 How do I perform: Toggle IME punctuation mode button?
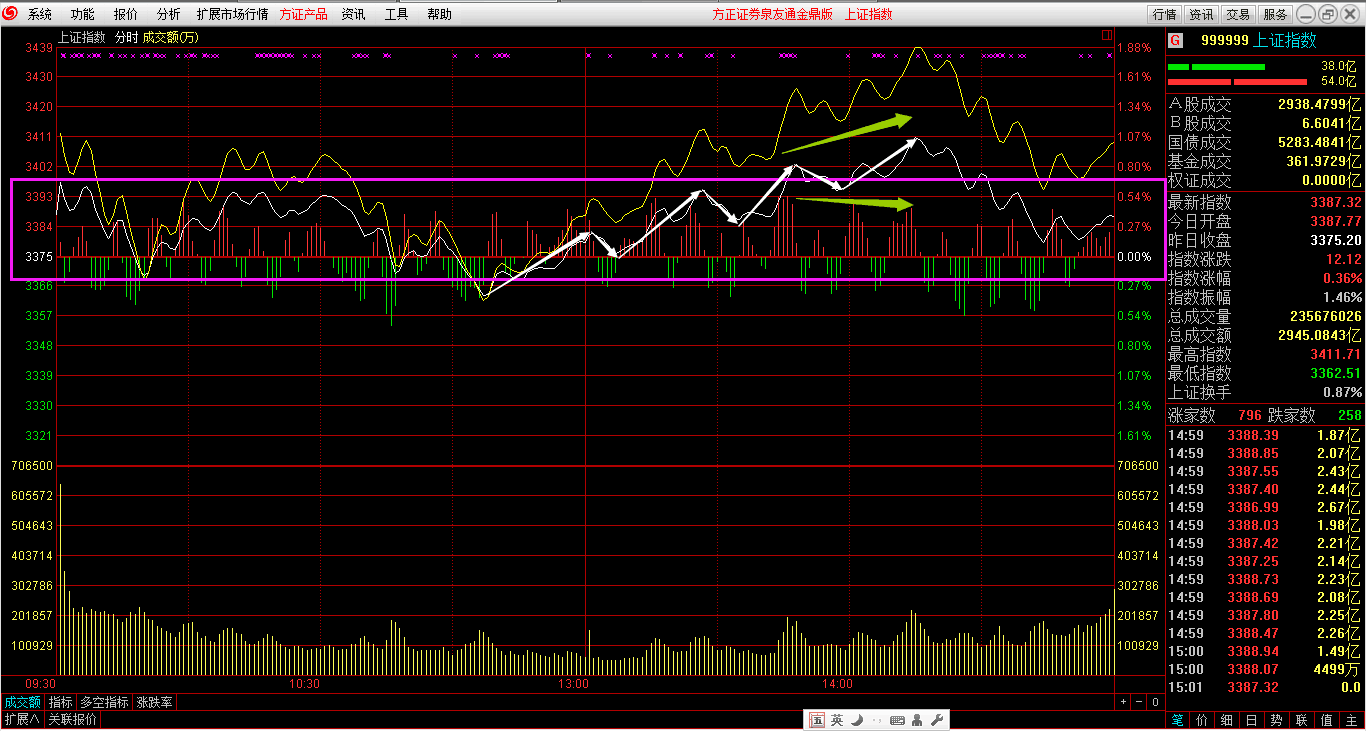coord(877,720)
